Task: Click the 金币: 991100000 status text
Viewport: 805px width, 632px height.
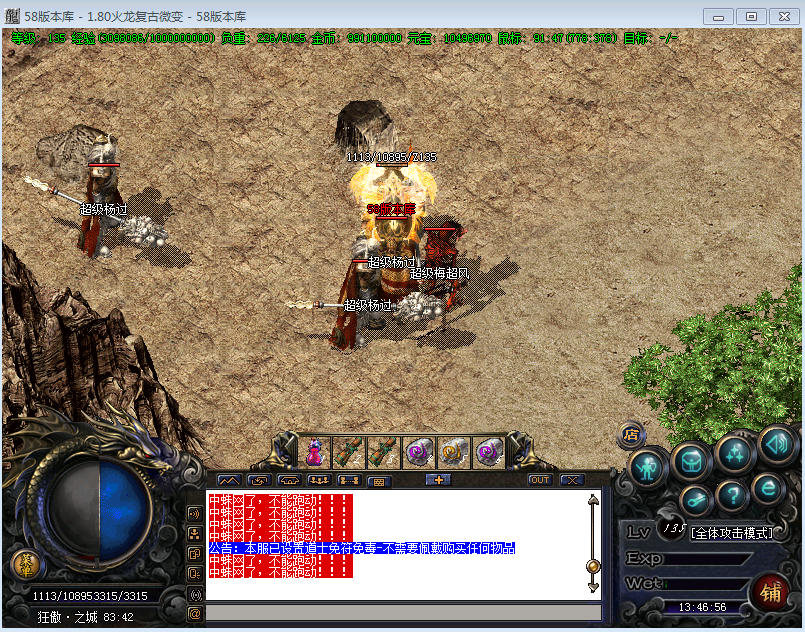Action: (x=357, y=38)
